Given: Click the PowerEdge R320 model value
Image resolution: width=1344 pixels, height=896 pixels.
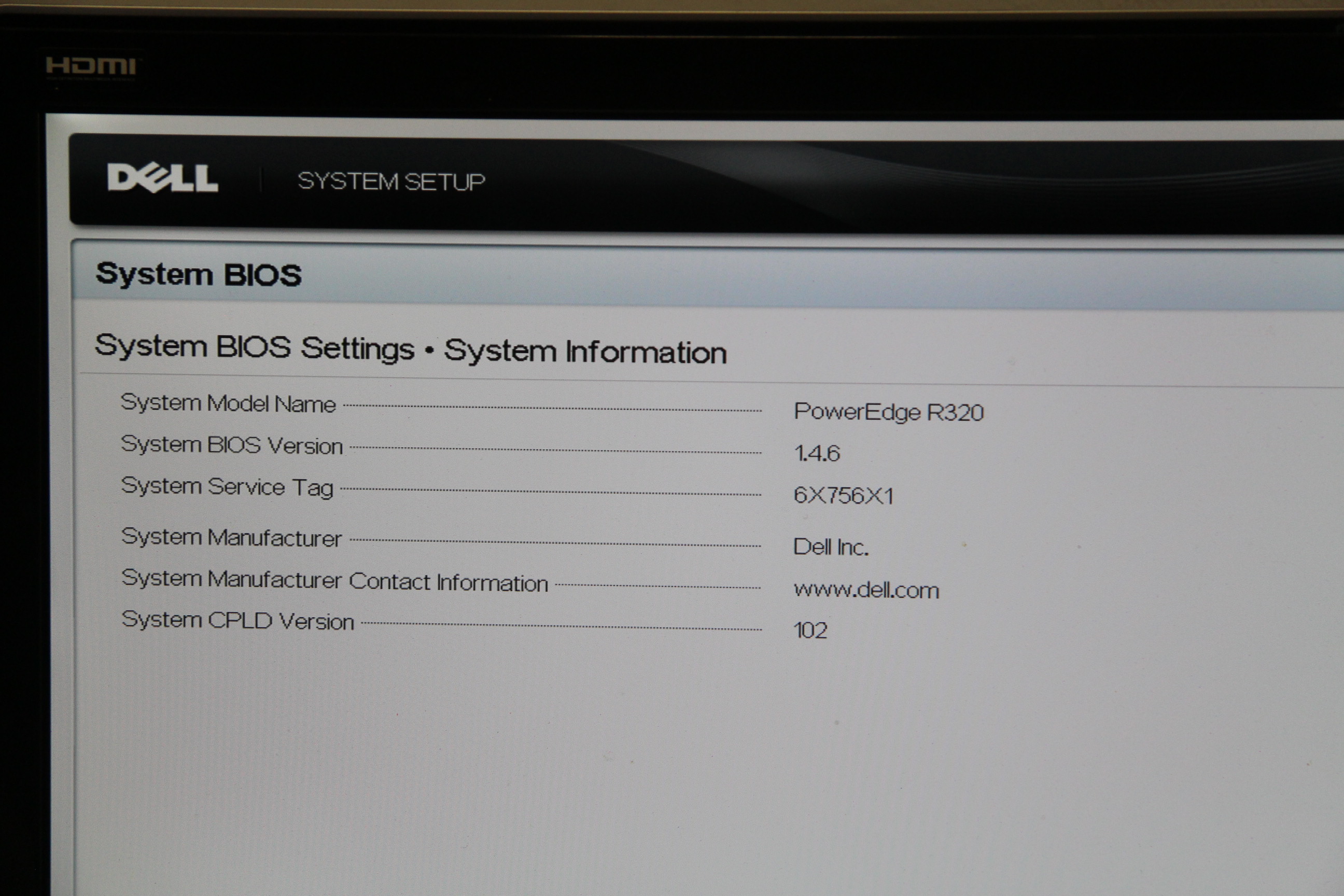Looking at the screenshot, I should coord(889,412).
